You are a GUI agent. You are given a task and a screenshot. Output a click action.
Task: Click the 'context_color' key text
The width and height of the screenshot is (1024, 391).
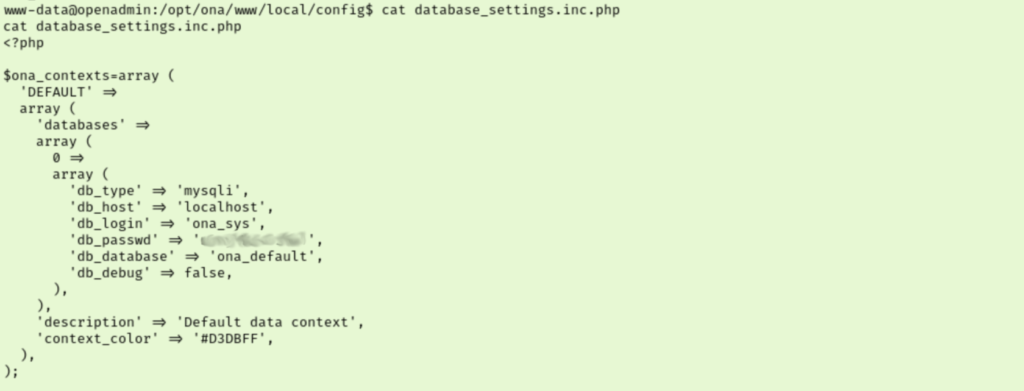tap(97, 339)
